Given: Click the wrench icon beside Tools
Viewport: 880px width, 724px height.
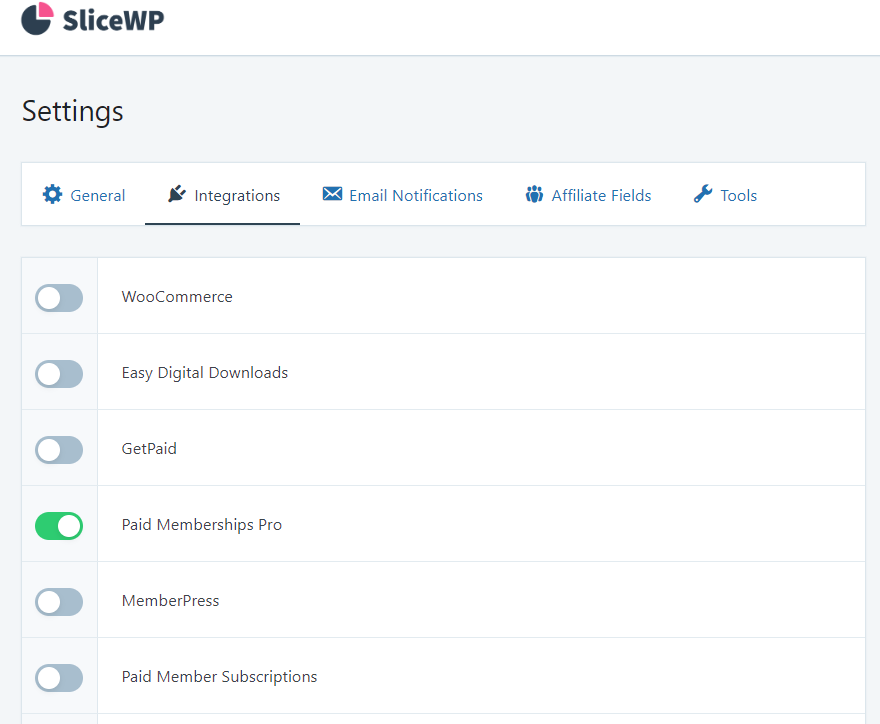Looking at the screenshot, I should point(703,194).
